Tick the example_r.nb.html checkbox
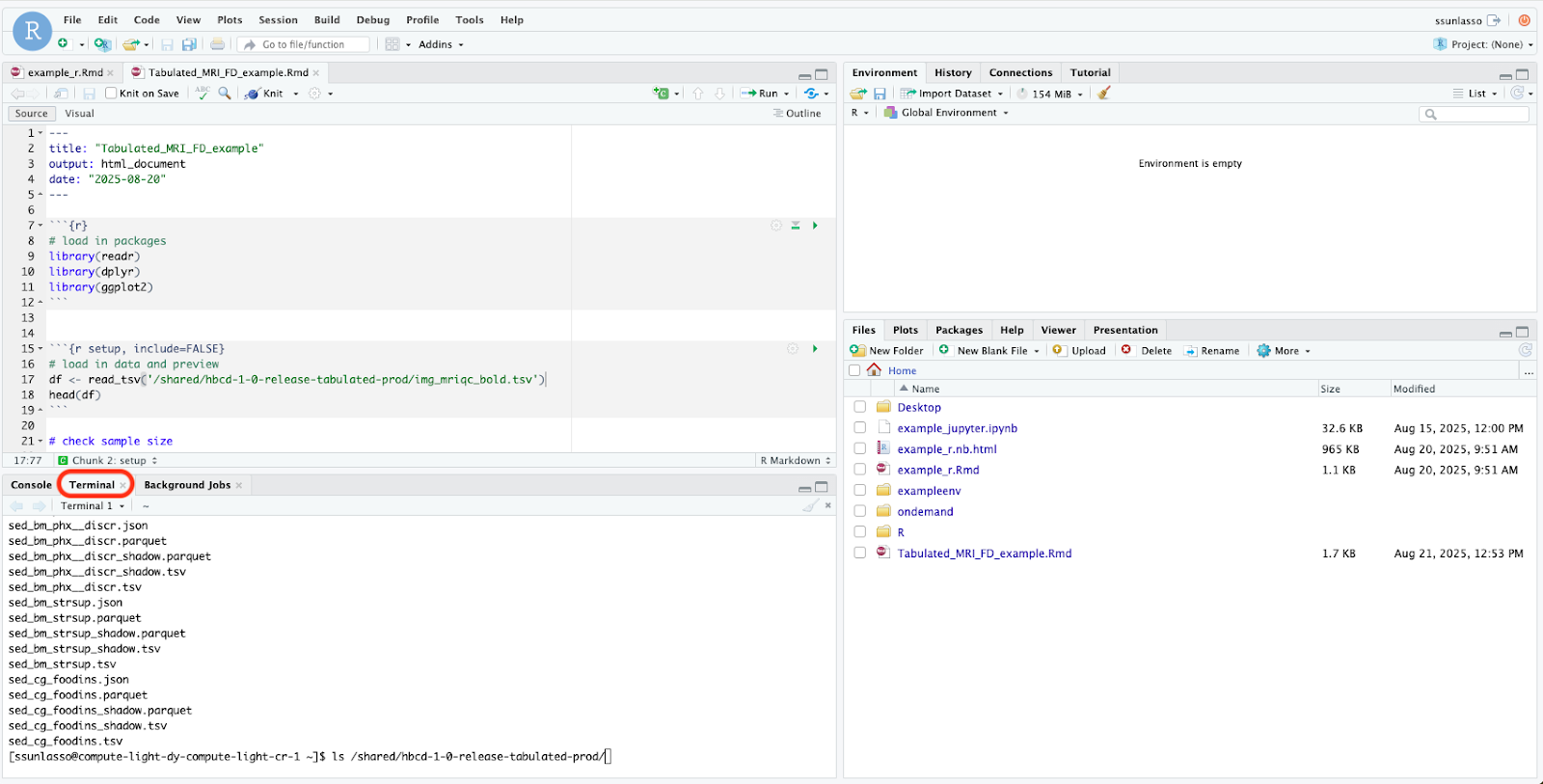The width and height of the screenshot is (1543, 784). pos(859,448)
